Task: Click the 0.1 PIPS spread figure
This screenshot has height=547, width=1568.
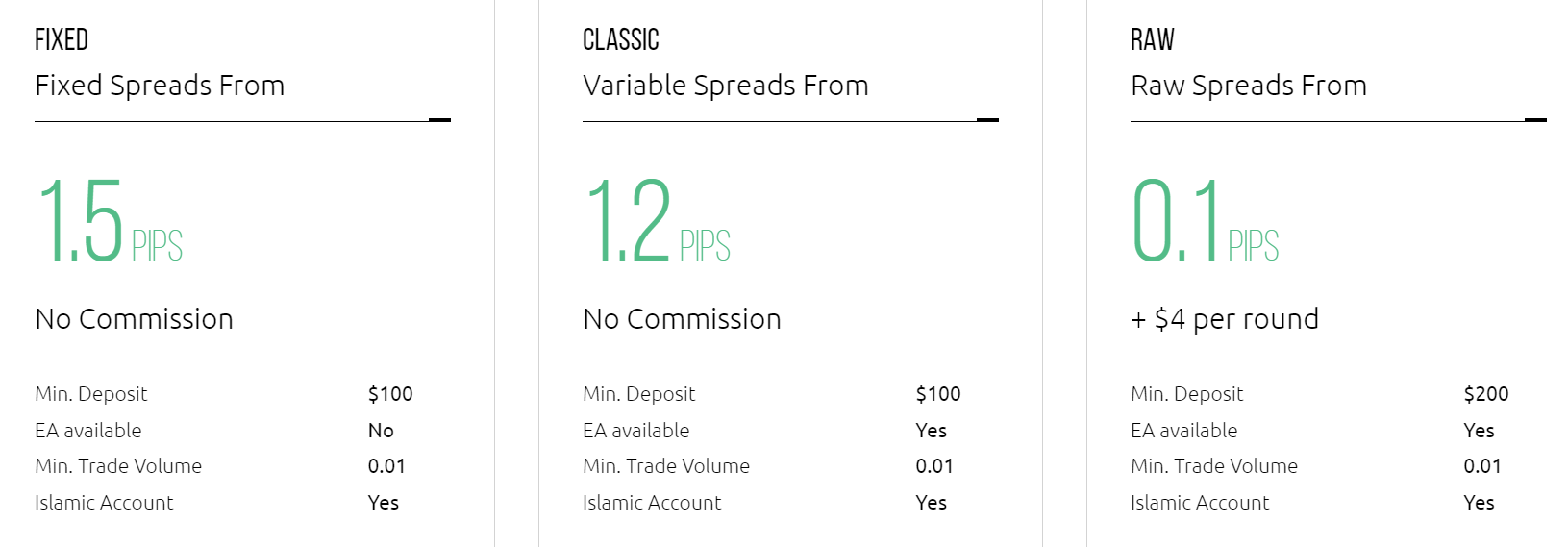Action: coord(1206,221)
